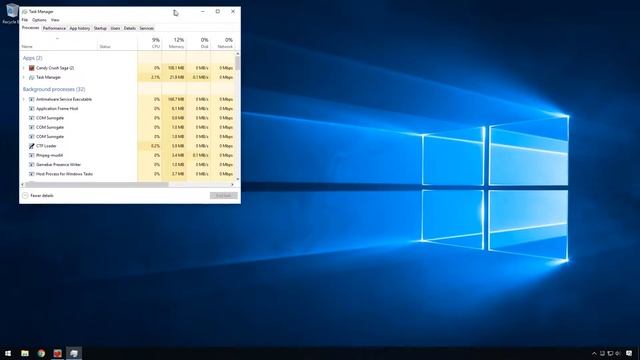
Task: Show hidden system tray icons
Action: [594, 353]
